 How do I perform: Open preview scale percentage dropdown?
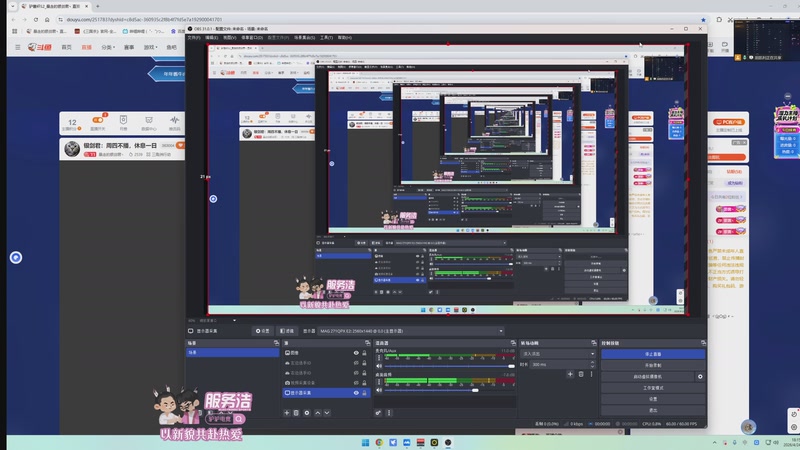(234, 320)
